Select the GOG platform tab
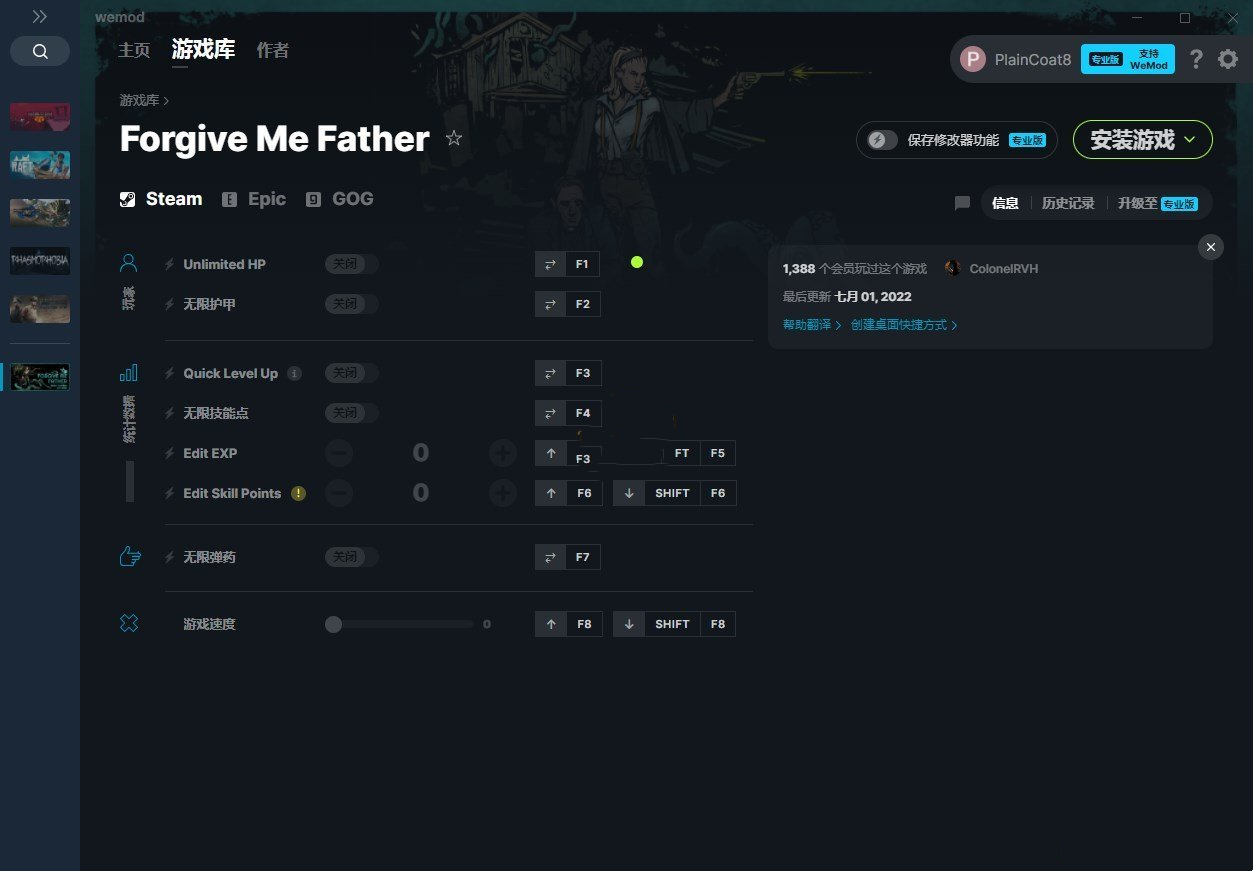 click(x=340, y=199)
